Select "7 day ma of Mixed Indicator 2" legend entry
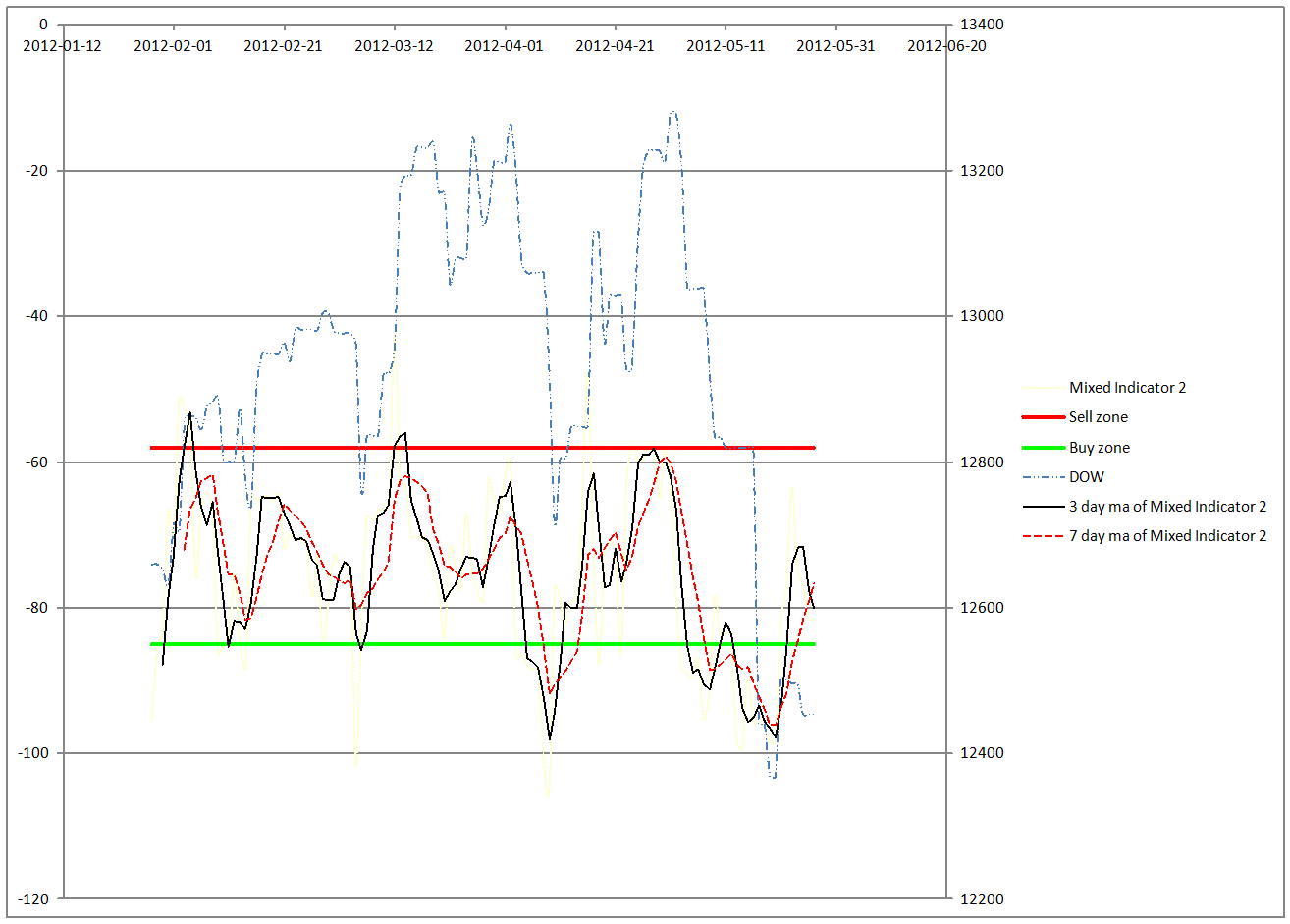The image size is (1290, 924). point(1167,536)
